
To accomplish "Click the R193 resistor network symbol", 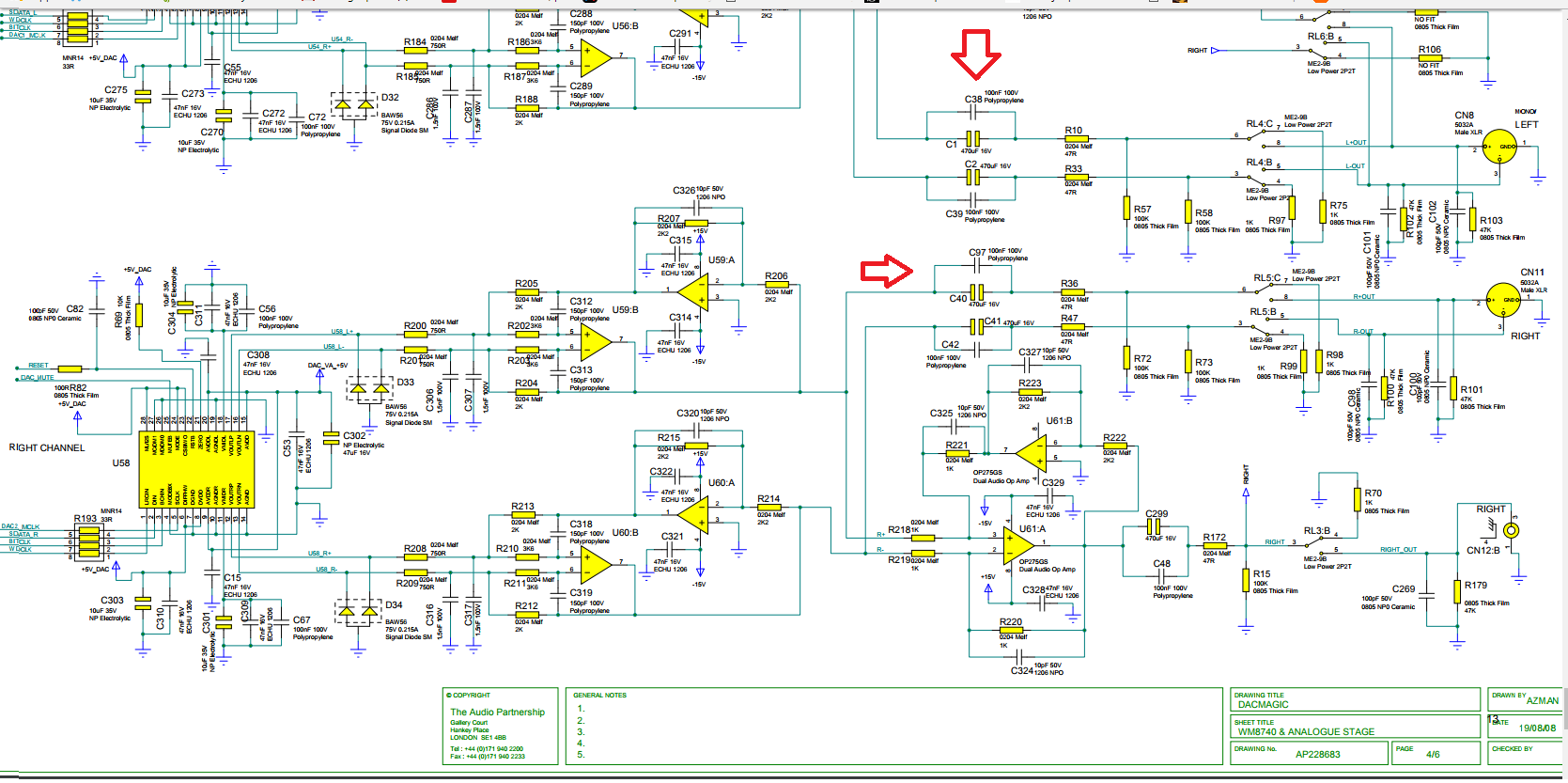I will pyautogui.click(x=89, y=541).
